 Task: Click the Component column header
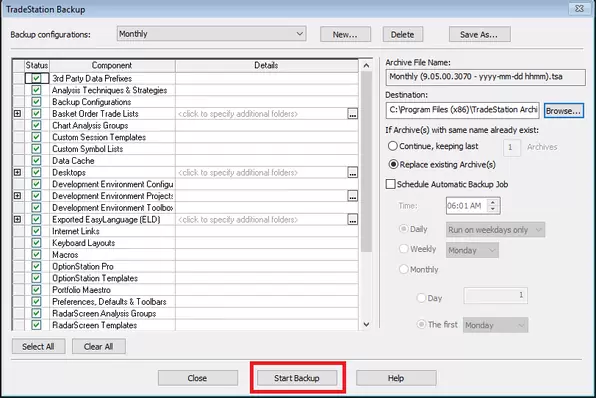tap(112, 65)
